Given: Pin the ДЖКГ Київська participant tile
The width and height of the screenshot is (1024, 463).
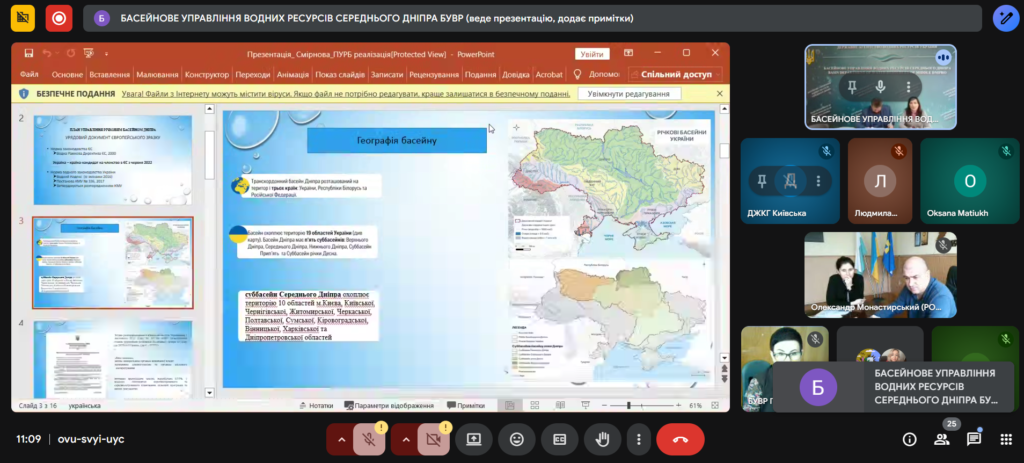Looking at the screenshot, I should [762, 181].
